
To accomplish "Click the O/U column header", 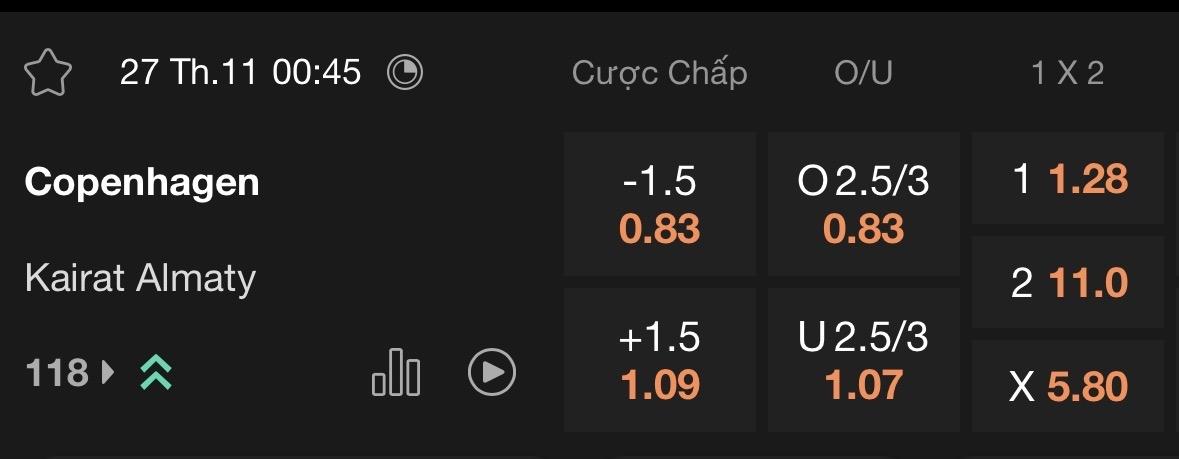I will [864, 73].
